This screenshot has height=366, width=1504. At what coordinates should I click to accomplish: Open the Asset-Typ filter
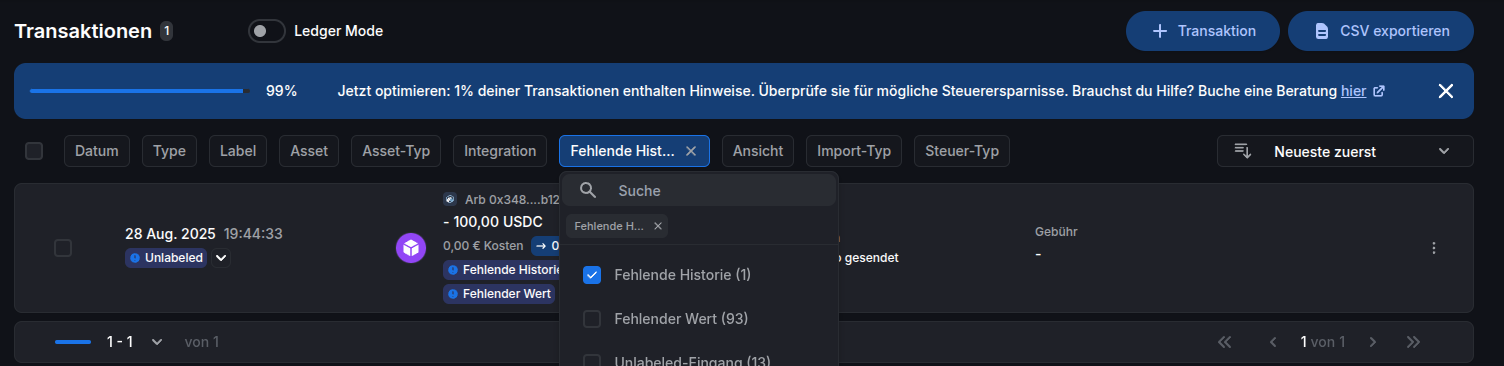tap(396, 151)
